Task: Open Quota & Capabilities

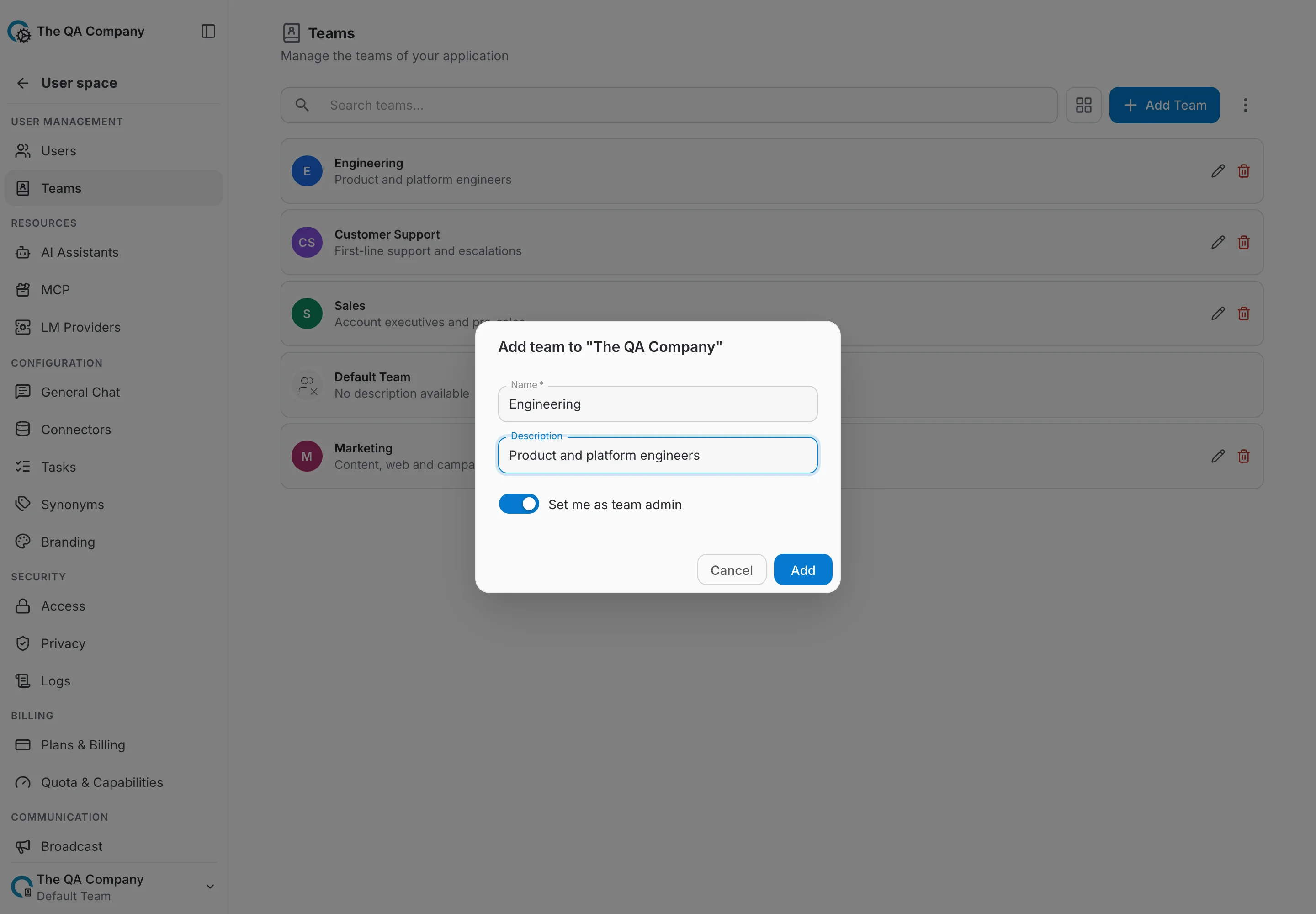Action: pos(113,782)
